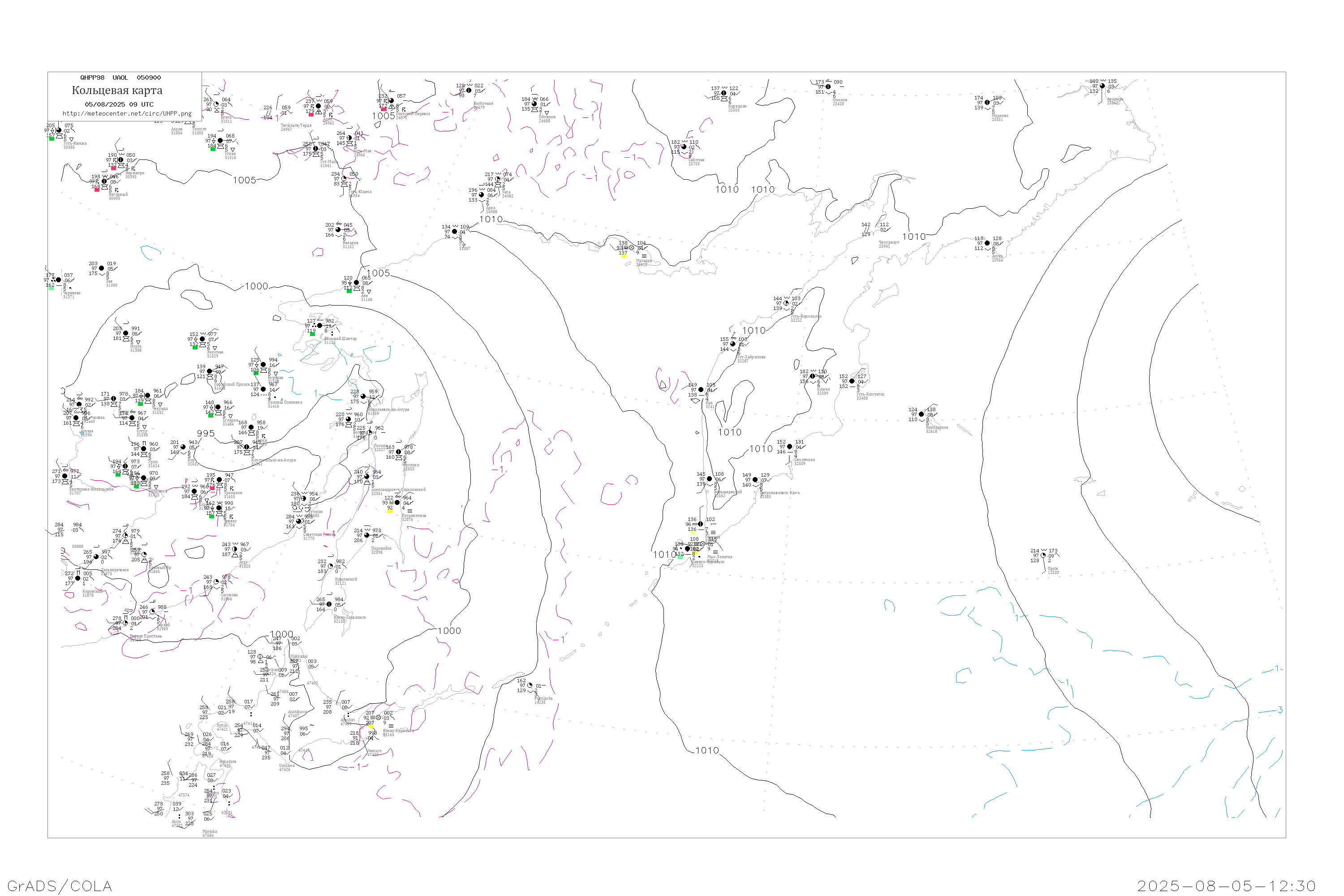Viewport: 1344px width, 896px height.
Task: Click the QHPP98 UAOL 050900 header code
Action: pyautogui.click(x=121, y=78)
